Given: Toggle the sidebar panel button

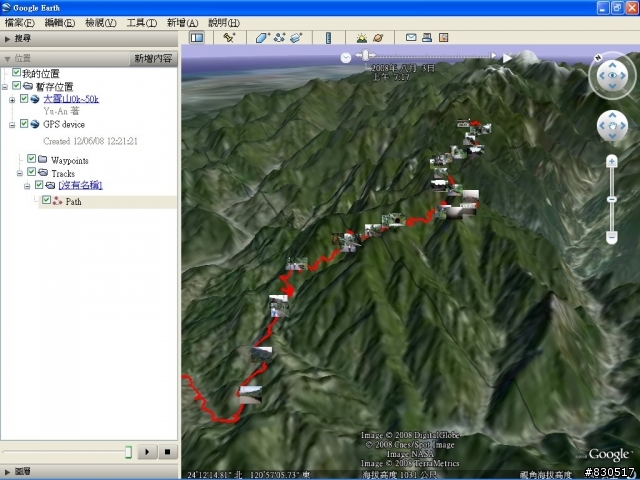Looking at the screenshot, I should pos(197,38).
